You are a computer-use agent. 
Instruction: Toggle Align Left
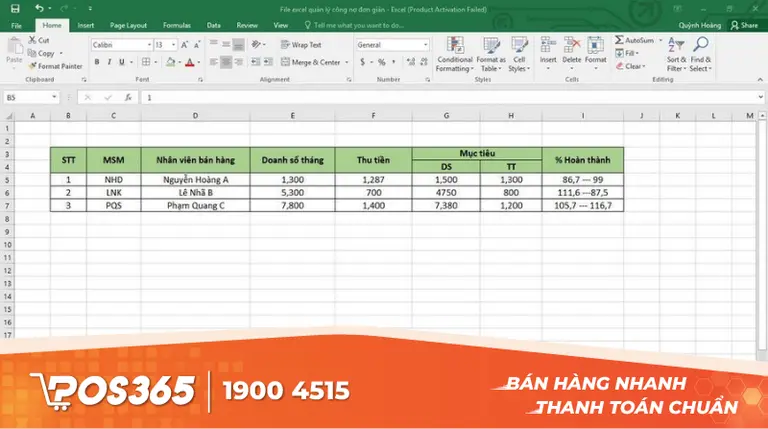[214, 62]
